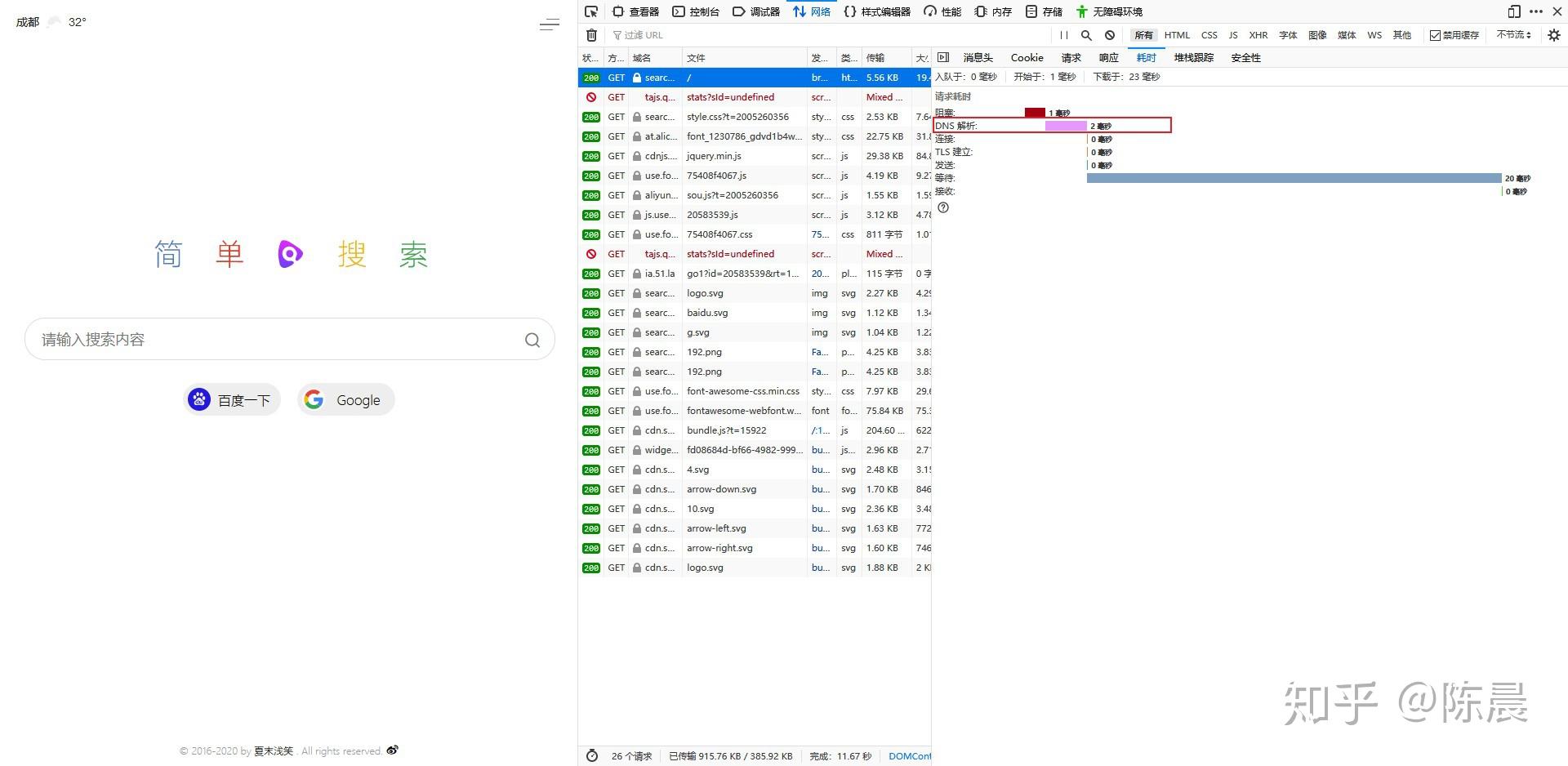Switch to the 查看器 inspector tab
Screen dimensions: 1568x766
[x=635, y=11]
